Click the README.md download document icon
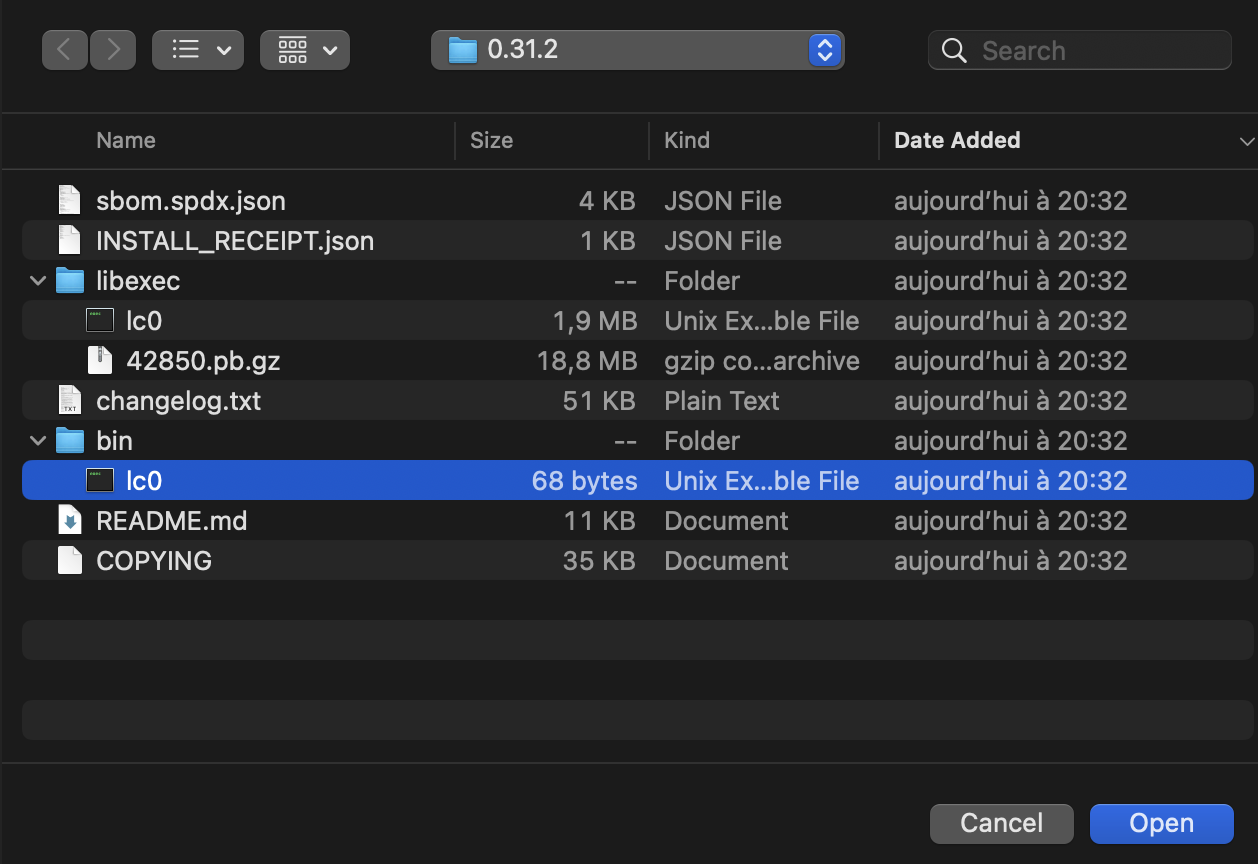Viewport: 1258px width, 864px height. point(68,520)
